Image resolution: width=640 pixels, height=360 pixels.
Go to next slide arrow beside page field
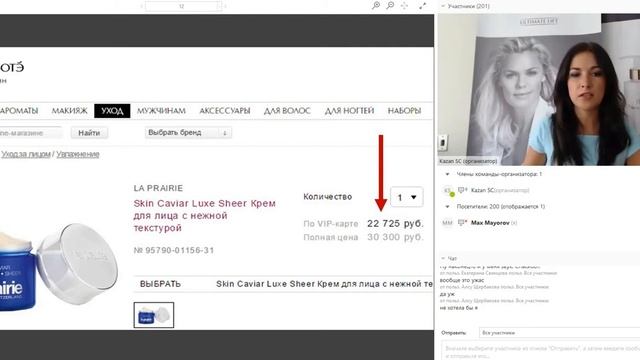[x=225, y=6]
